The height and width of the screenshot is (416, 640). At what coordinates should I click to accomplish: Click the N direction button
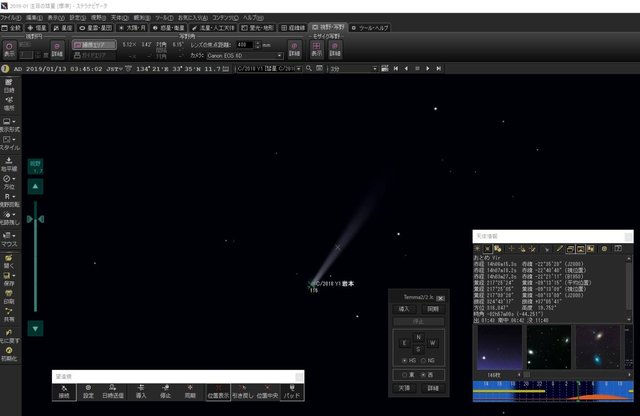[418, 337]
